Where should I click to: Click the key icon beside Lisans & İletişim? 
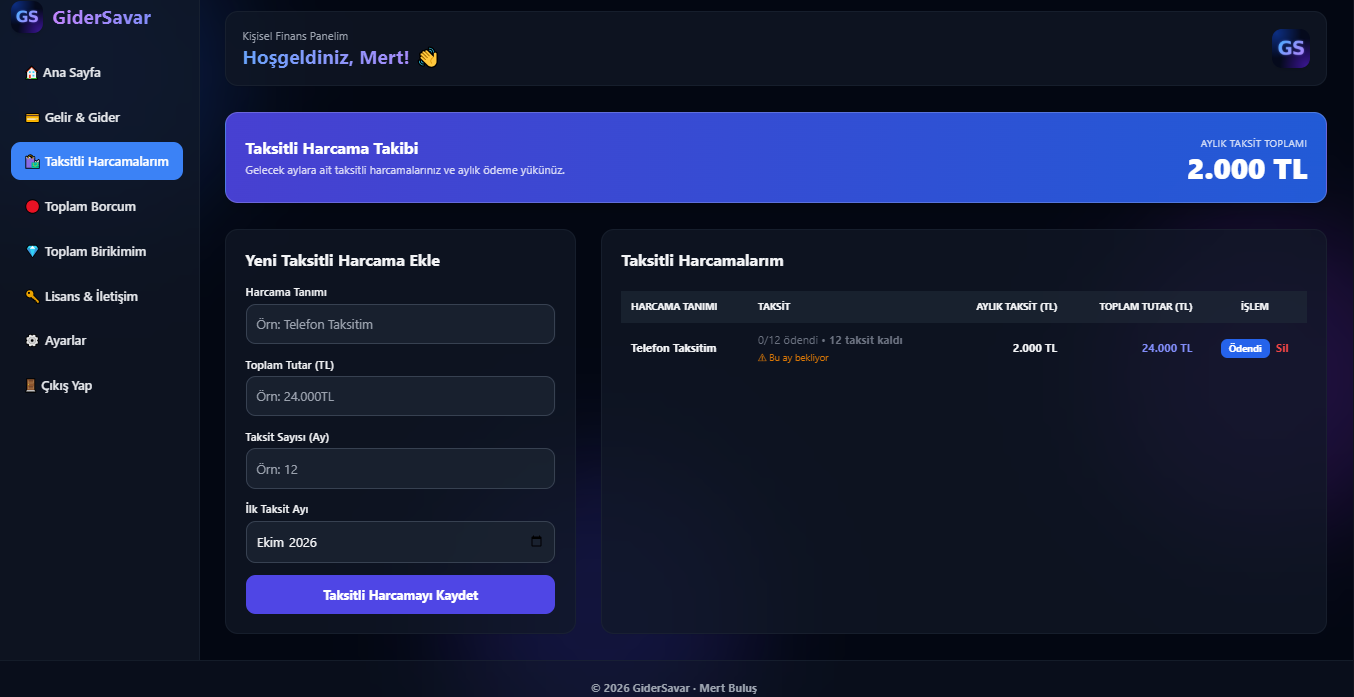pyautogui.click(x=33, y=297)
